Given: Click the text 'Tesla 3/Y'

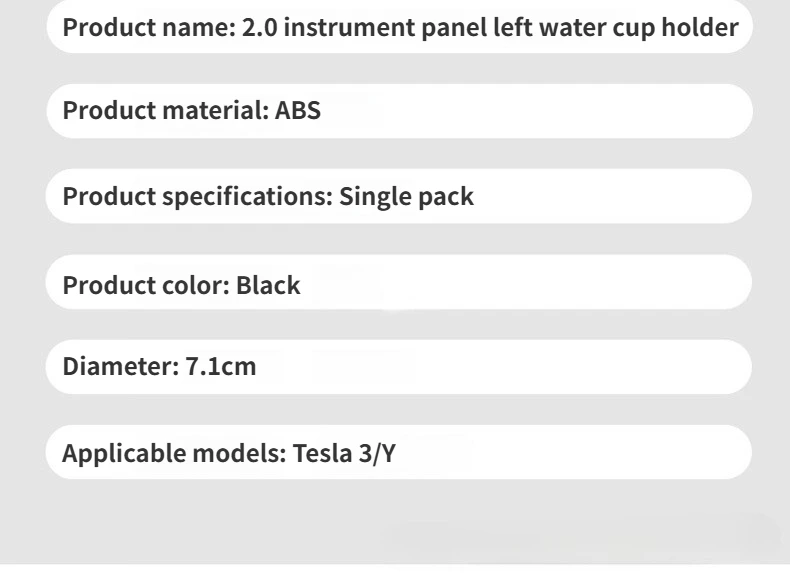Looking at the screenshot, I should (344, 453).
